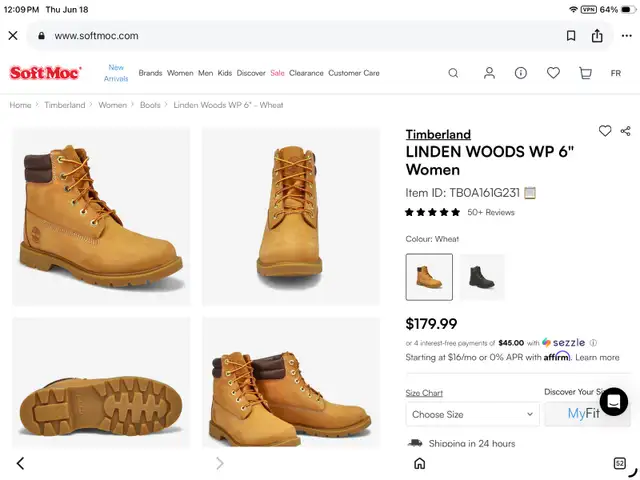Tap the shipping truck icon
The height and width of the screenshot is (480, 640).
415,443
